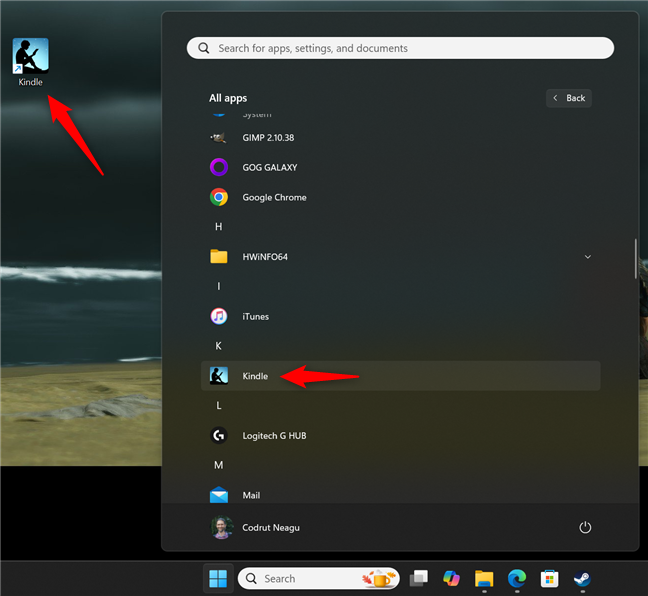Click the Codrut Neagu user name
648x596 pixels.
pyautogui.click(x=271, y=528)
